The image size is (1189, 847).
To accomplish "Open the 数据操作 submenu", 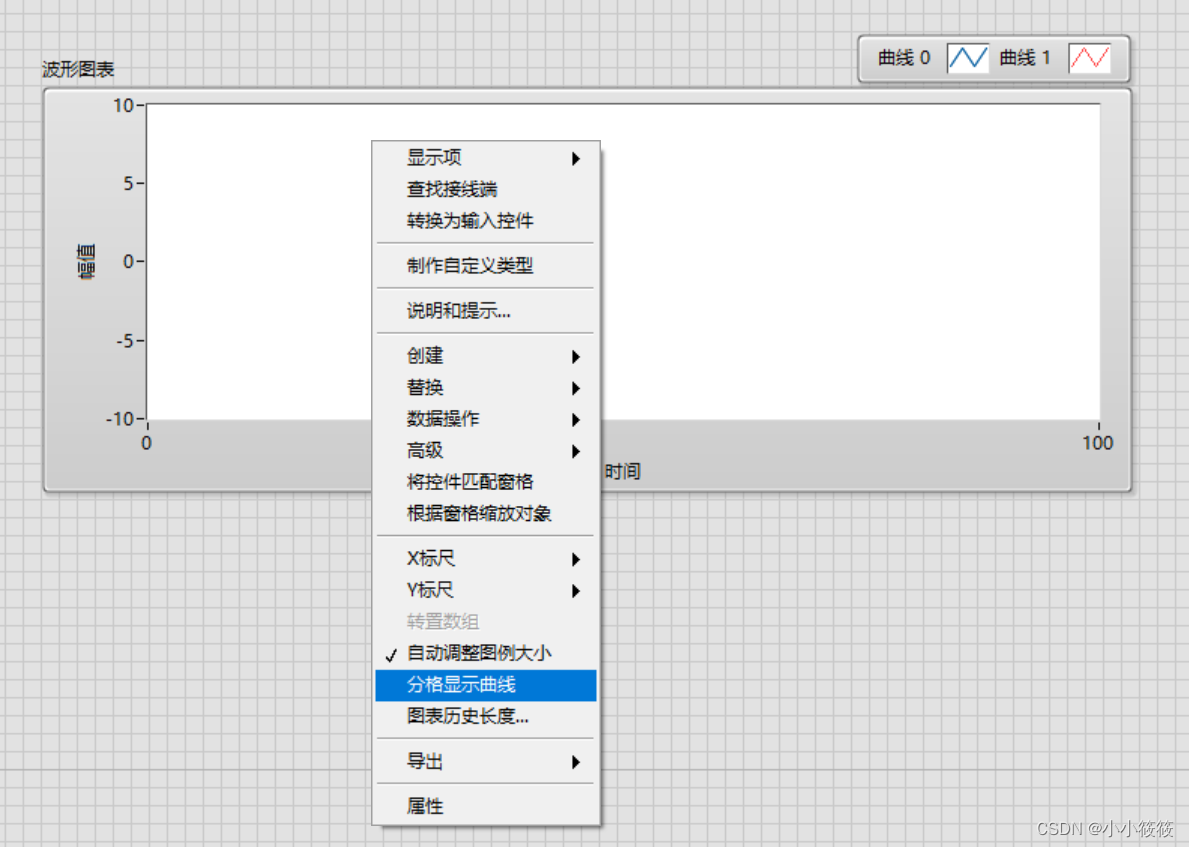I will tap(442, 420).
